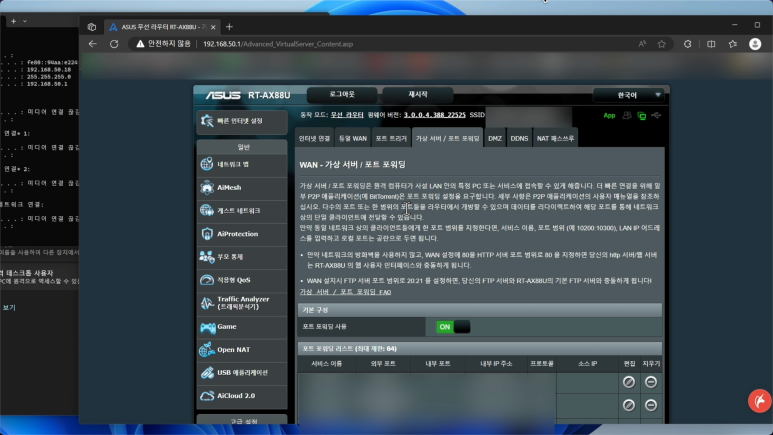Click the edit icon in second forwarding row
This screenshot has height=435, width=773.
(x=629, y=405)
